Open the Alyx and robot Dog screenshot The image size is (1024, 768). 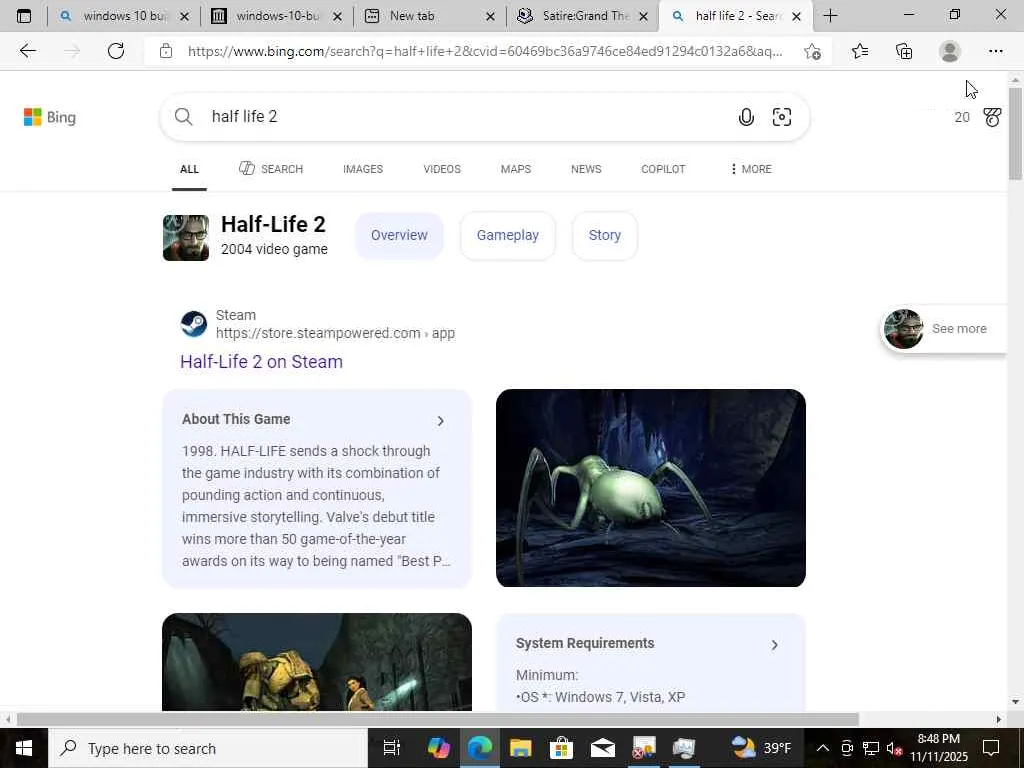click(x=317, y=662)
